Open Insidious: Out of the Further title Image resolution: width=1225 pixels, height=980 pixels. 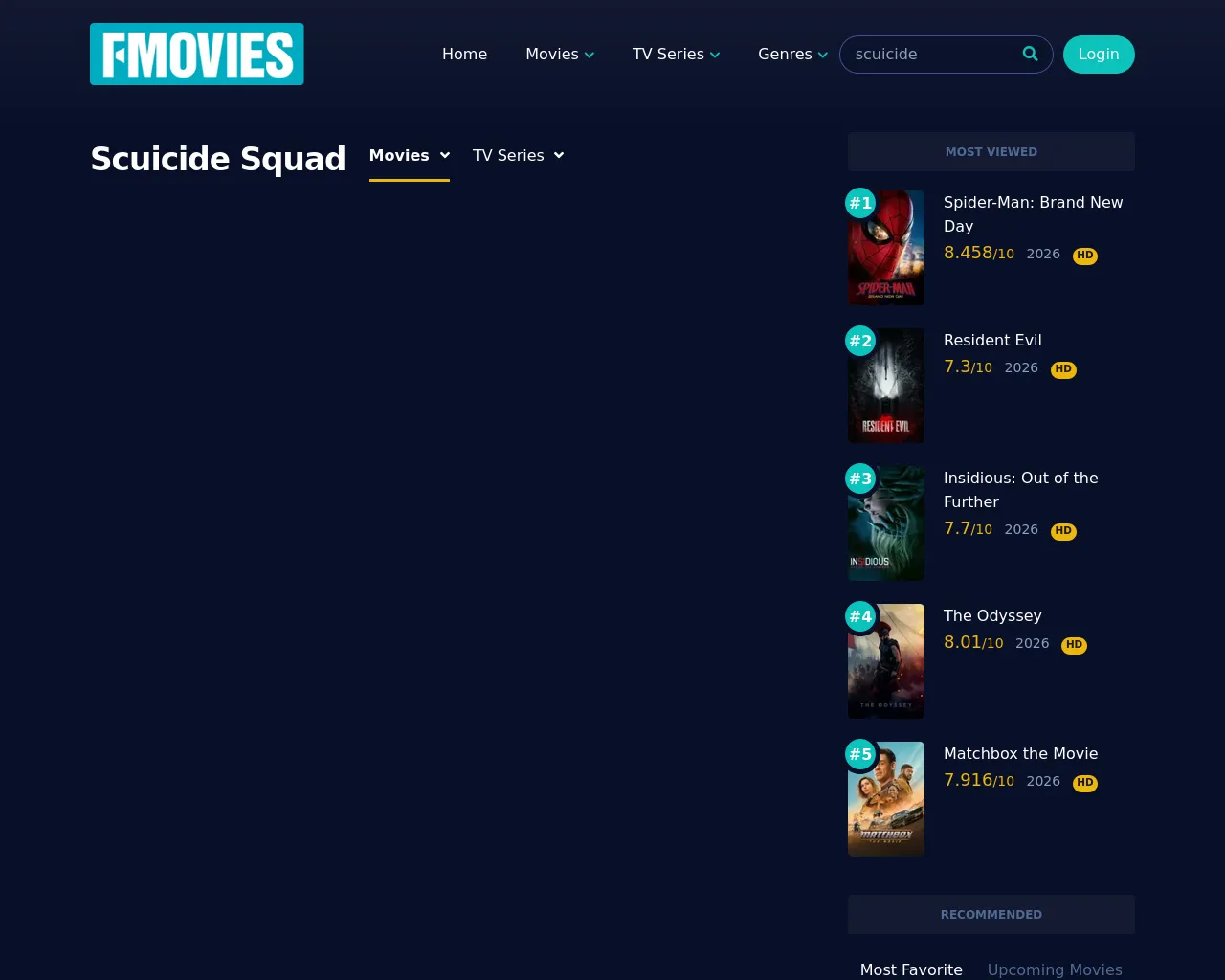point(1021,490)
